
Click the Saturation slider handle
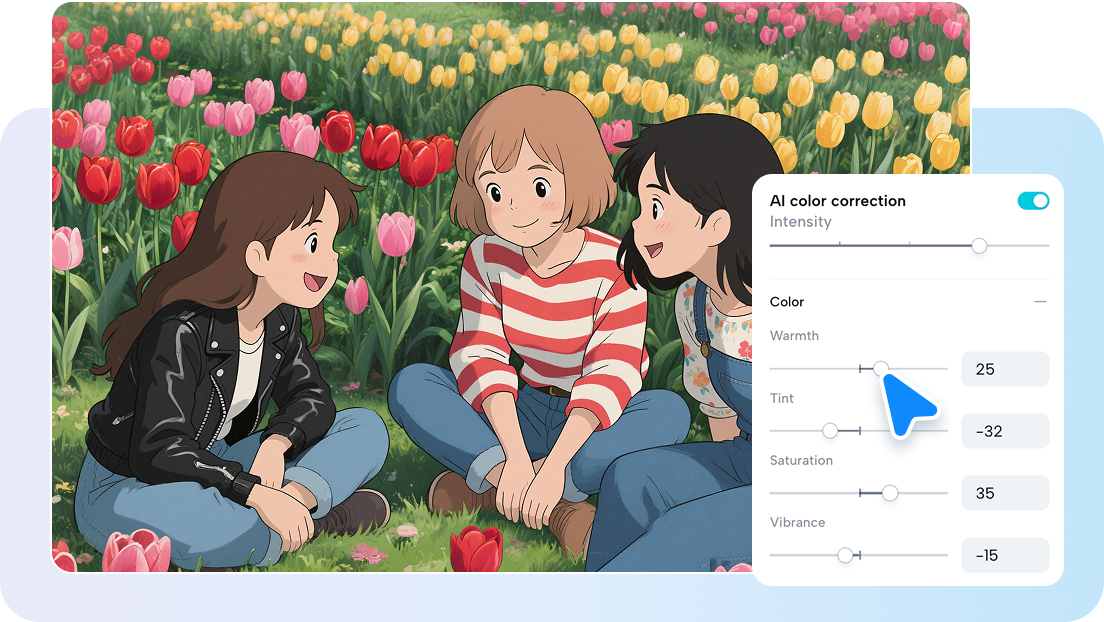(890, 493)
